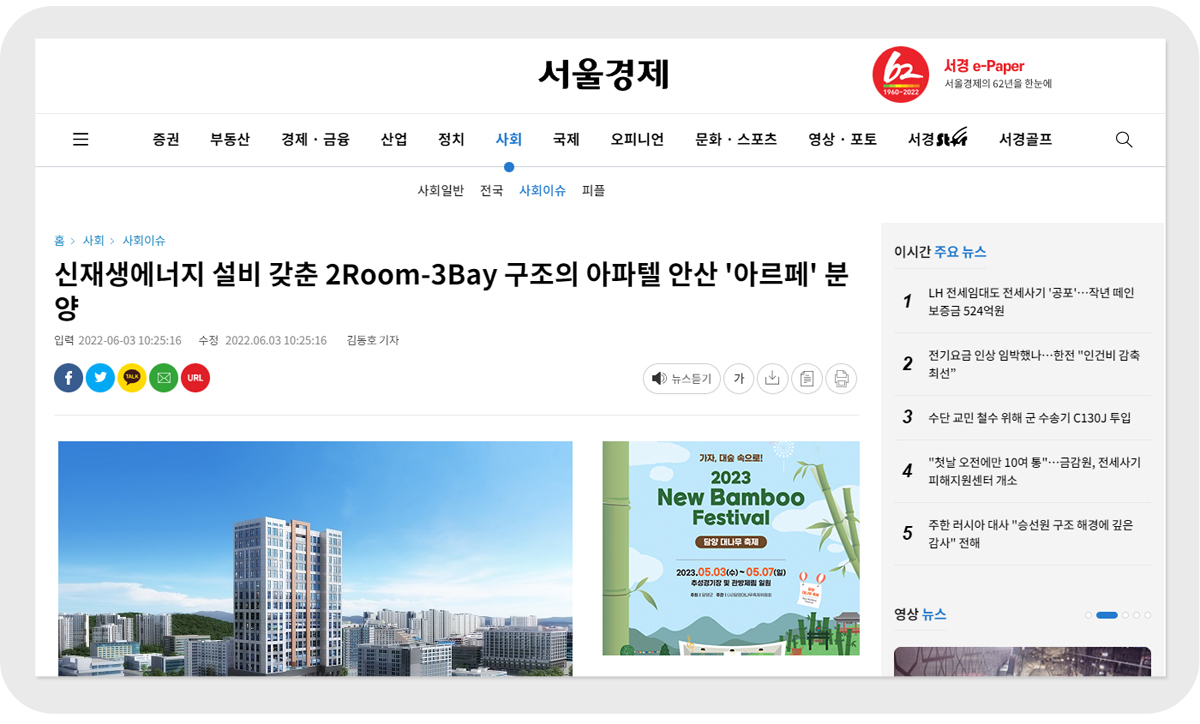Share article on Facebook
Image resolution: width=1200 pixels, height=724 pixels.
pyautogui.click(x=69, y=378)
